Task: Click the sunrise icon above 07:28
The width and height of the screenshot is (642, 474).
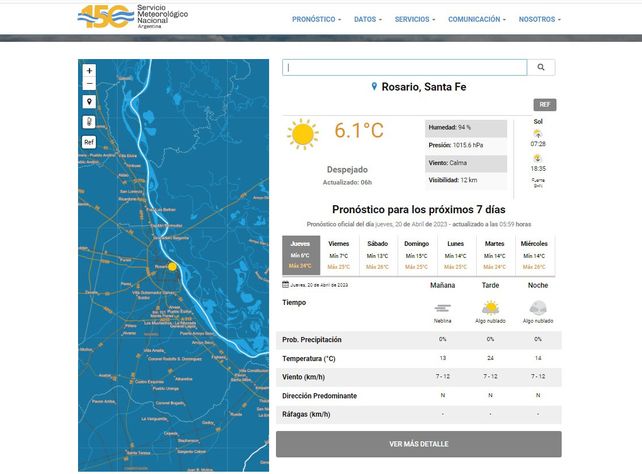Action: click(x=538, y=133)
